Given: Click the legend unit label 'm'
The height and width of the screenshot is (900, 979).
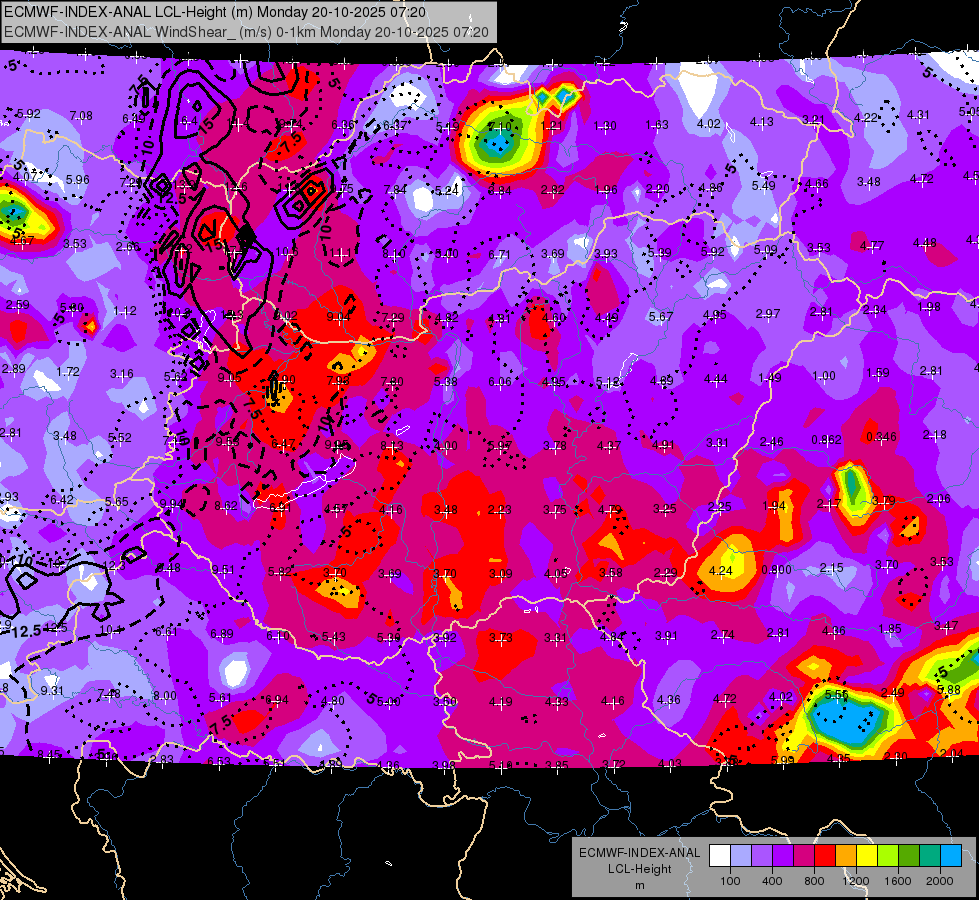Looking at the screenshot, I should [x=639, y=885].
